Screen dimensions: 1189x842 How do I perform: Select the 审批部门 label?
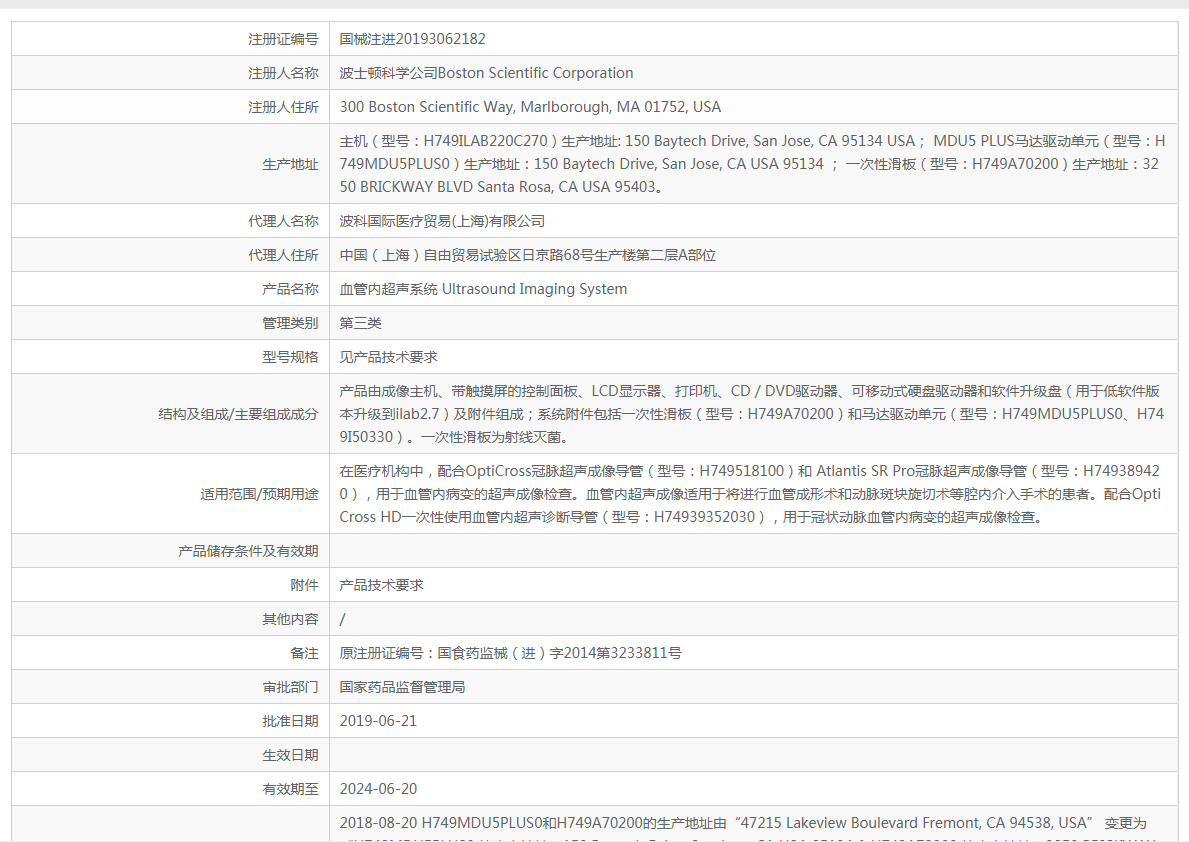pyautogui.click(x=290, y=687)
